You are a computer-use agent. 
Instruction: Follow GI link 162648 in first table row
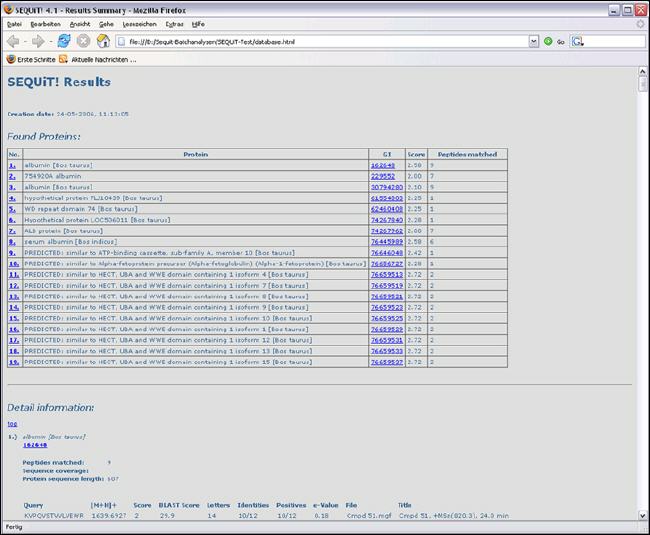pos(383,165)
